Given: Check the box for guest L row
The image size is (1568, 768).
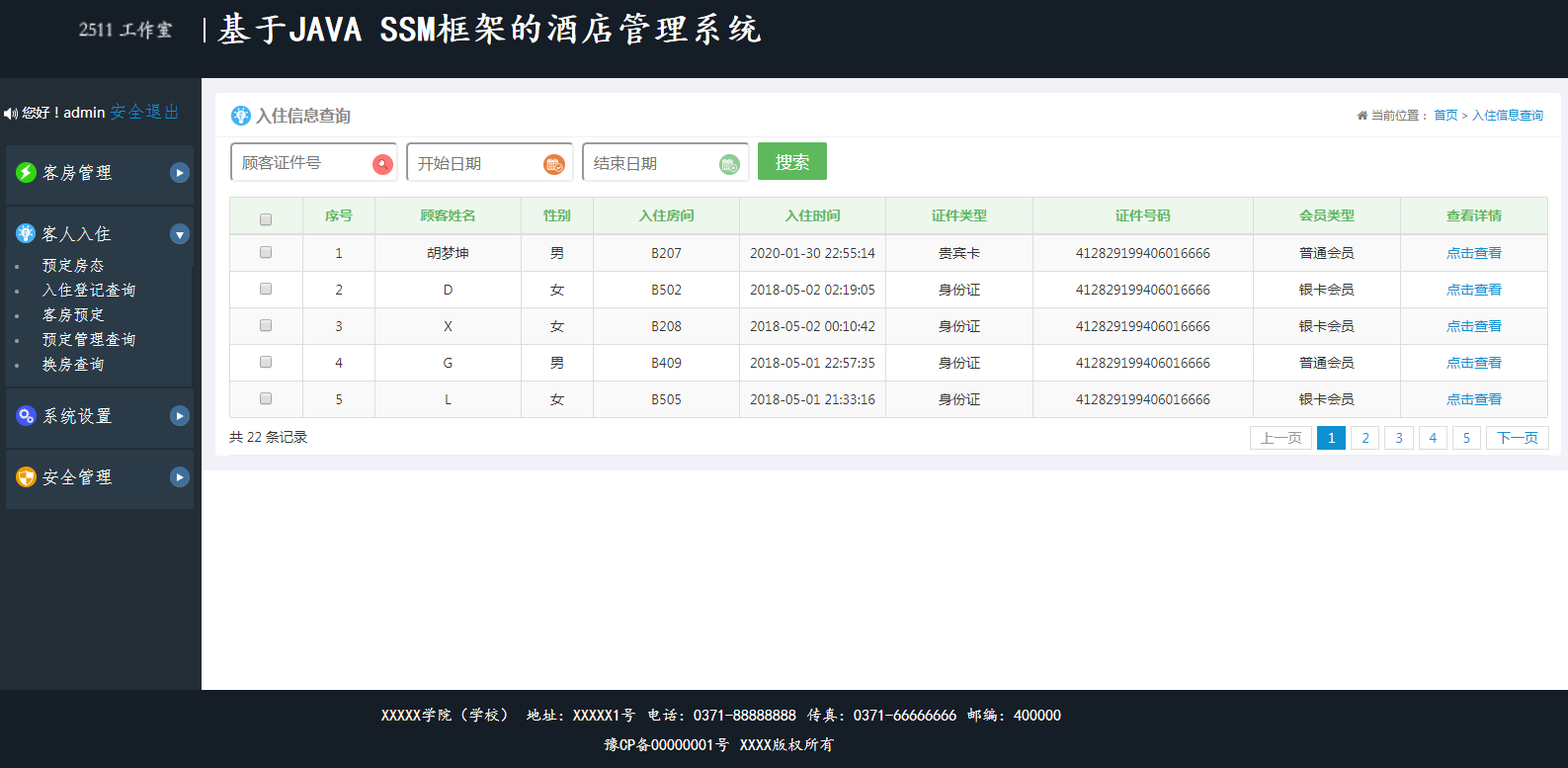Looking at the screenshot, I should click(266, 398).
